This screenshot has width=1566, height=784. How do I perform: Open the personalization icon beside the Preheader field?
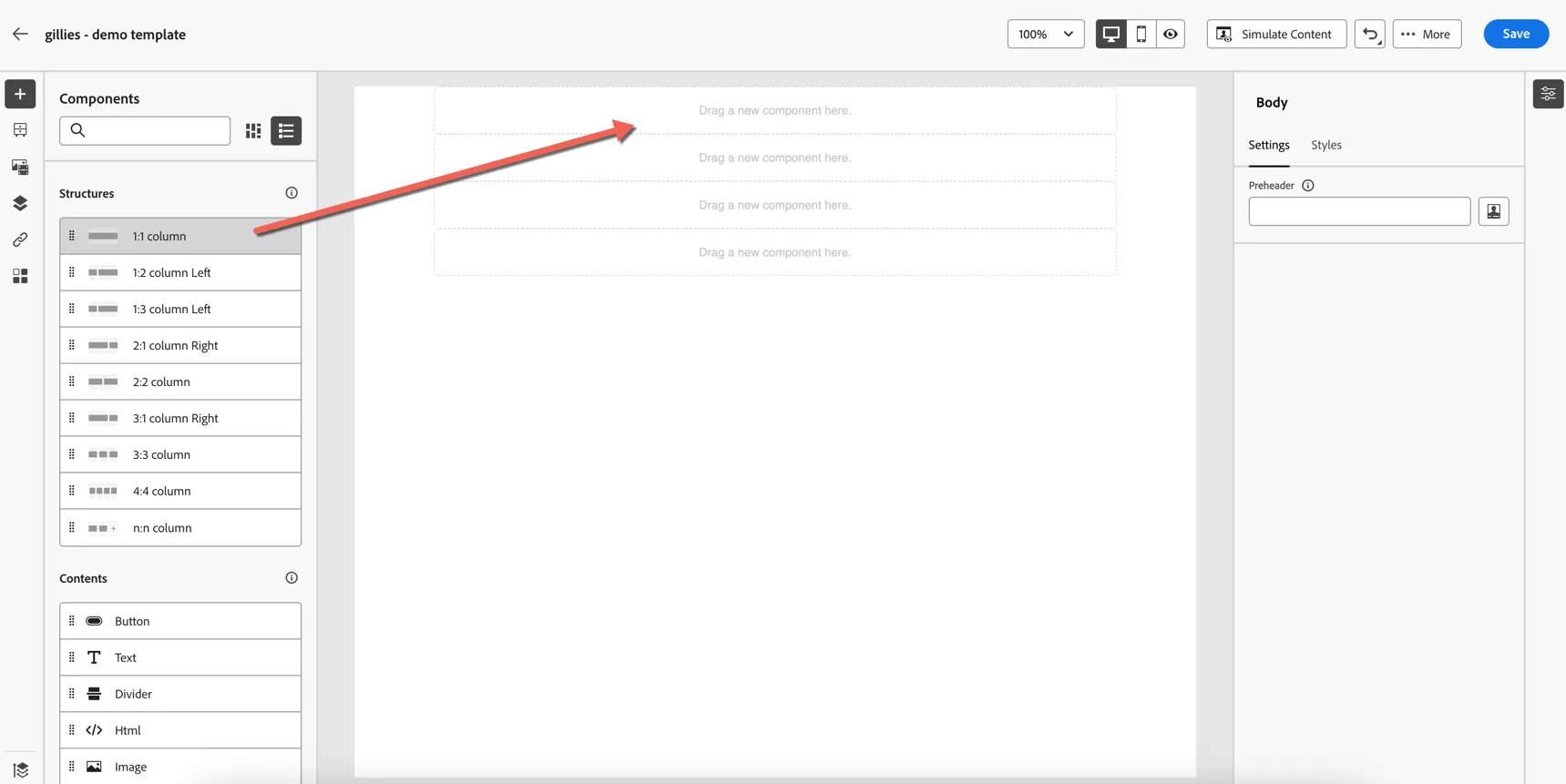[1494, 211]
